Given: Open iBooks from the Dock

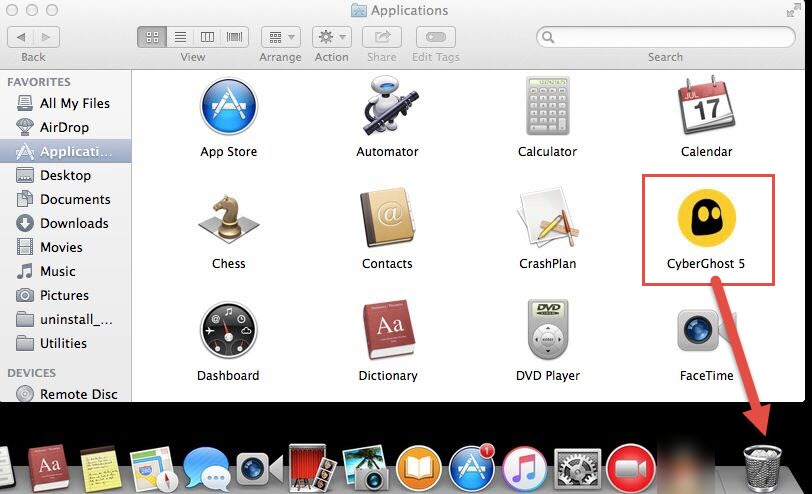Looking at the screenshot, I should coord(419,469).
